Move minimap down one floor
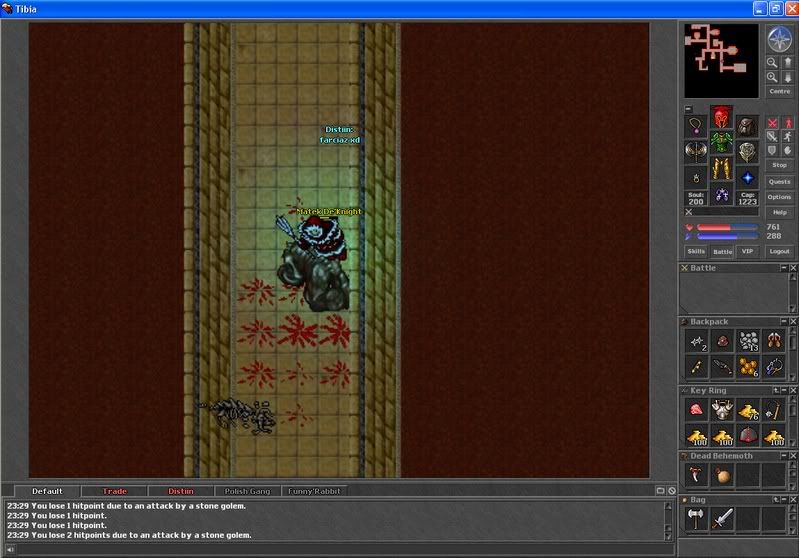The width and height of the screenshot is (799, 558). click(787, 77)
